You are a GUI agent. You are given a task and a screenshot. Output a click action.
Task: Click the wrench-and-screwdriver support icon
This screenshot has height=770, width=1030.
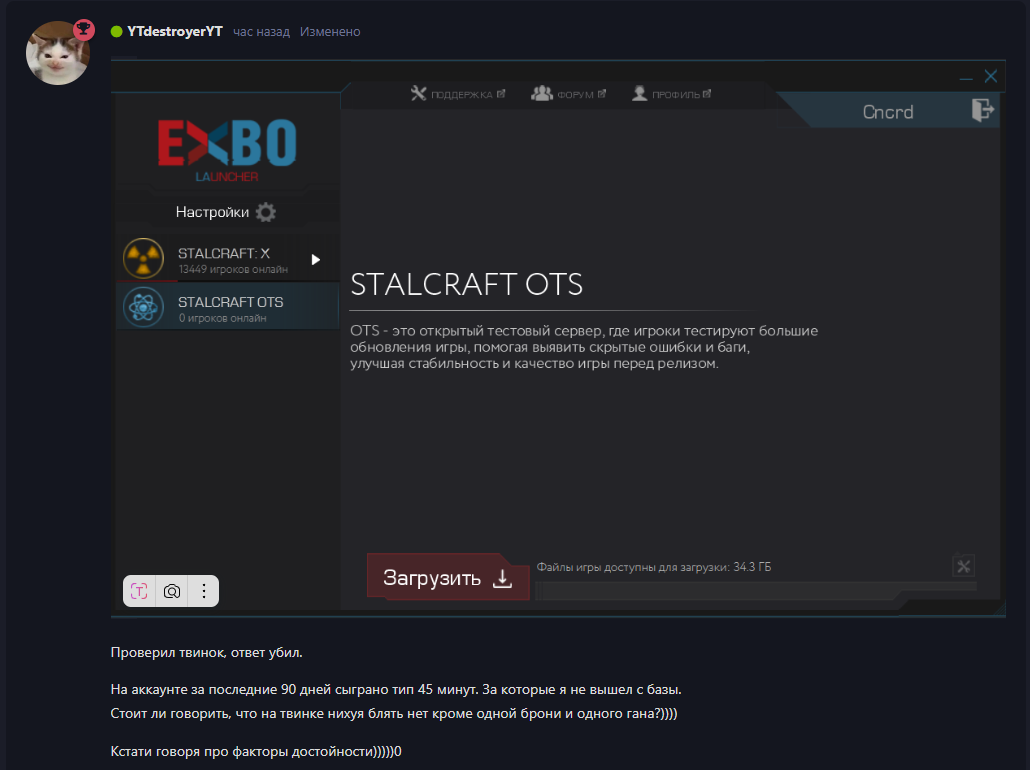click(x=418, y=93)
